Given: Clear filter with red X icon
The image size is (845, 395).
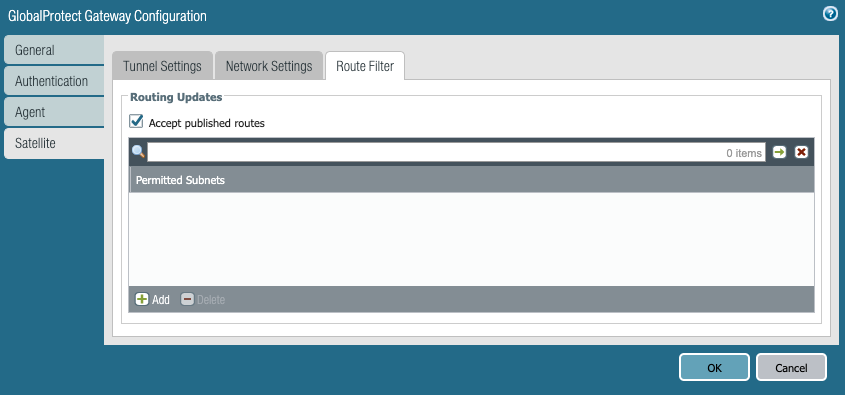Looking at the screenshot, I should click(x=801, y=153).
